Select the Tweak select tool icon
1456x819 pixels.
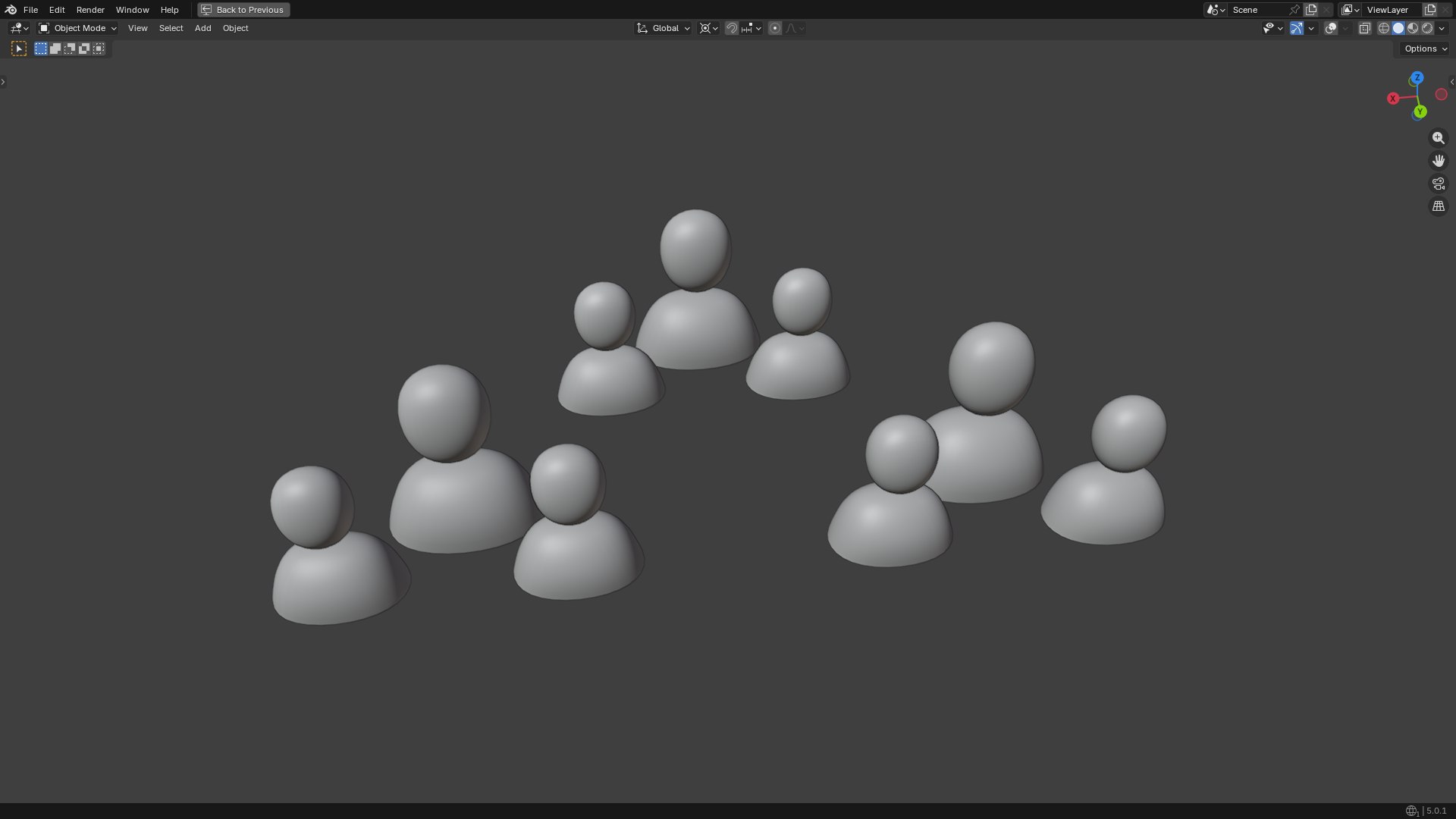pos(19,49)
